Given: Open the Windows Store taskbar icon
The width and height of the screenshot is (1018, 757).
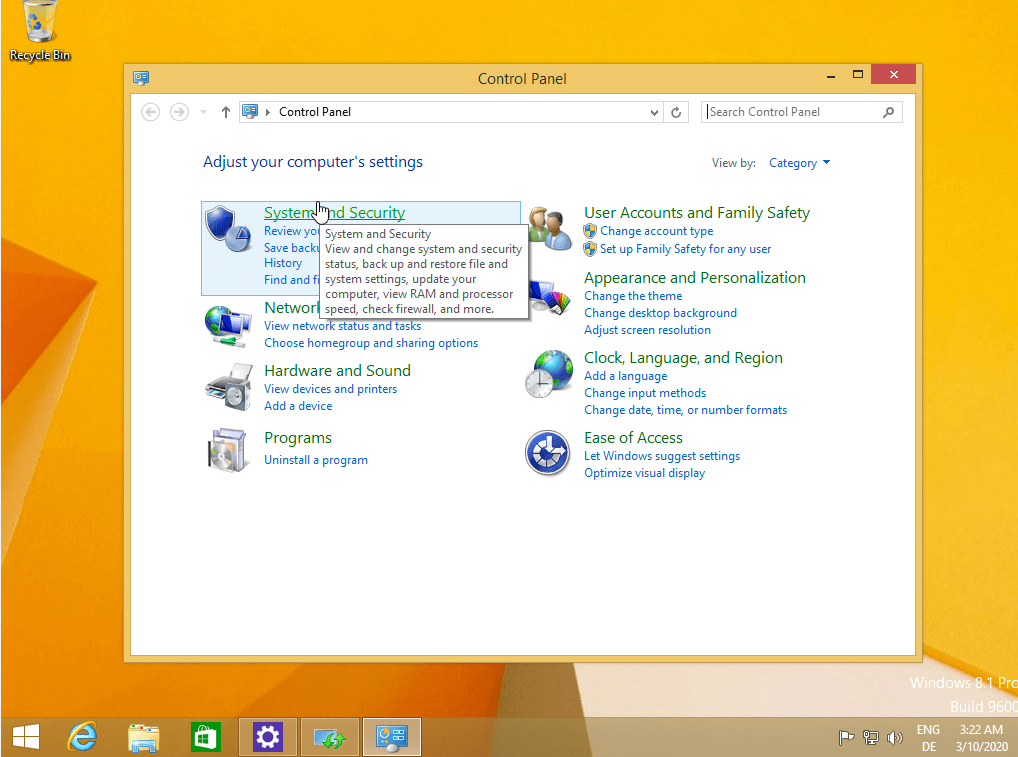Looking at the screenshot, I should pyautogui.click(x=205, y=738).
